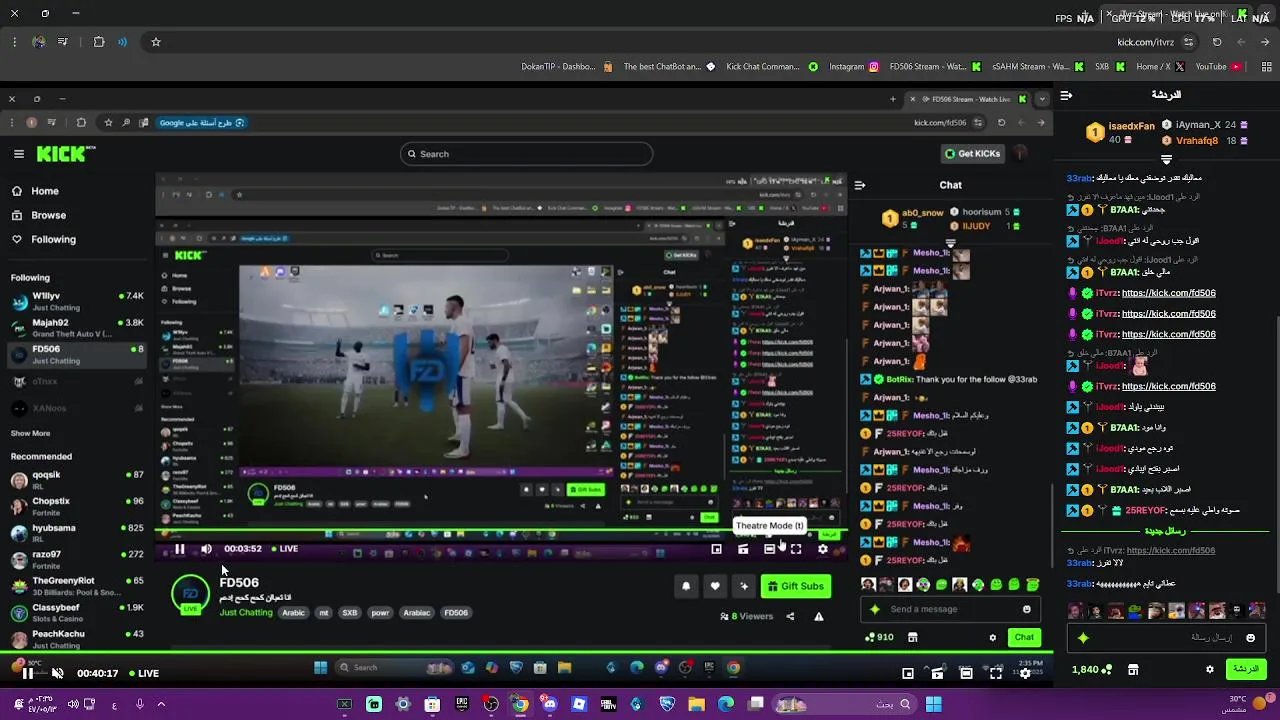
Task: Focus the إرسال رسالة chat input
Action: coord(1166,637)
